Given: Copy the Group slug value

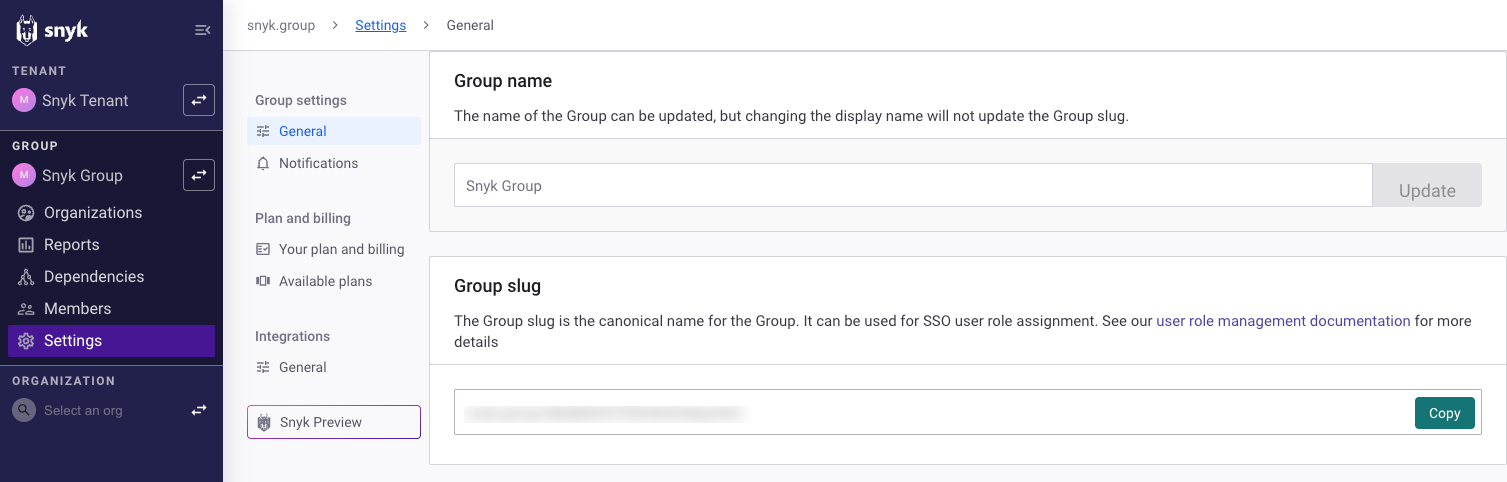Looking at the screenshot, I should click(1444, 413).
